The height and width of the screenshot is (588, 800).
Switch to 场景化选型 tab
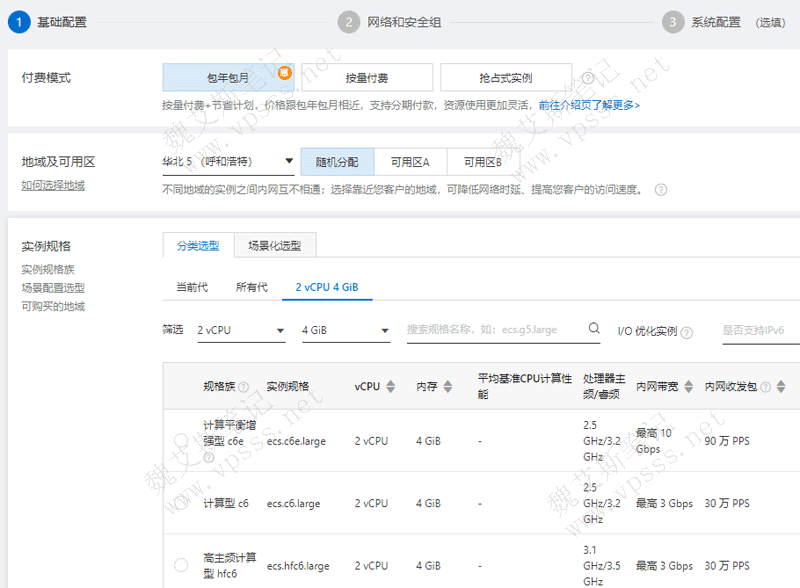point(274,246)
